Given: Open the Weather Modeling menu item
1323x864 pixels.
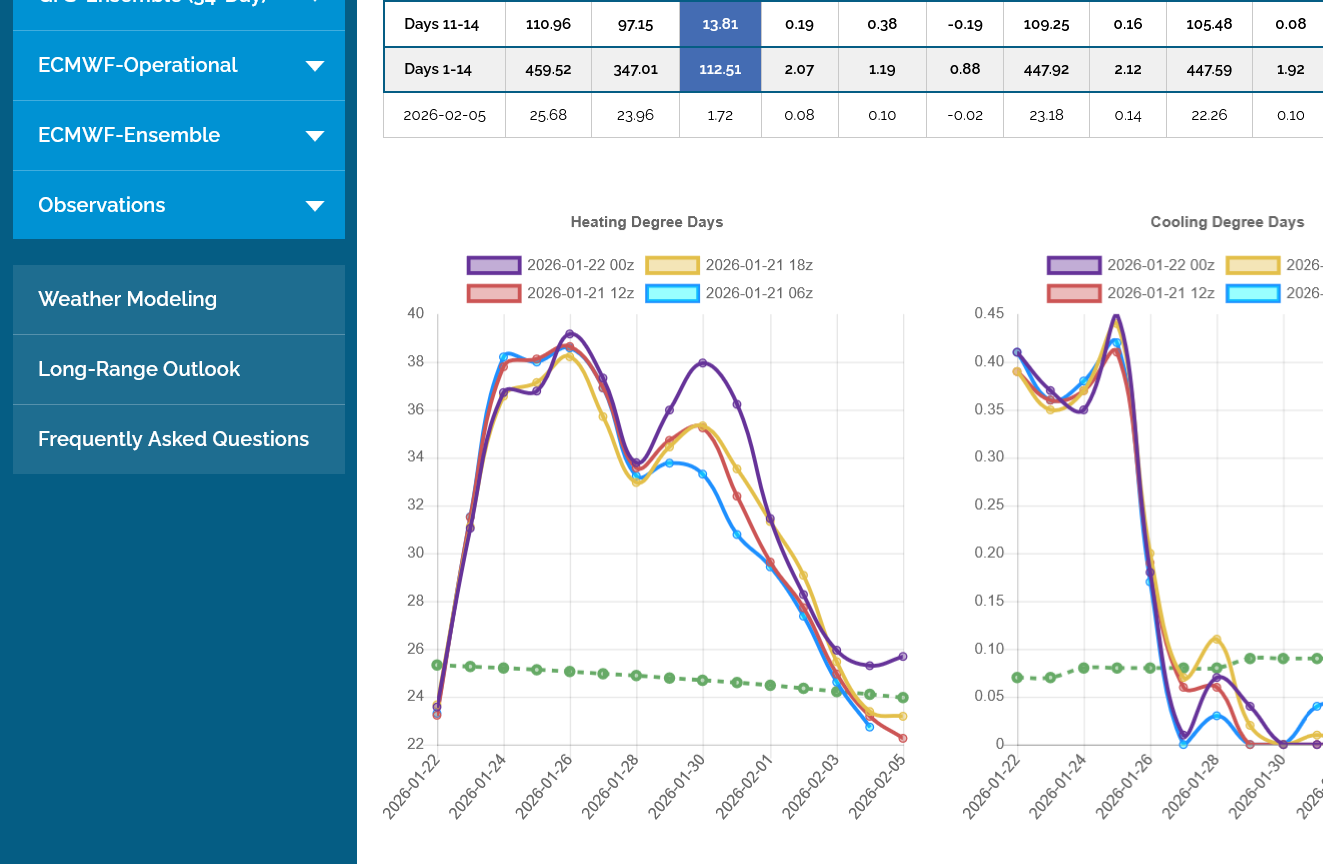Looking at the screenshot, I should (x=127, y=299).
